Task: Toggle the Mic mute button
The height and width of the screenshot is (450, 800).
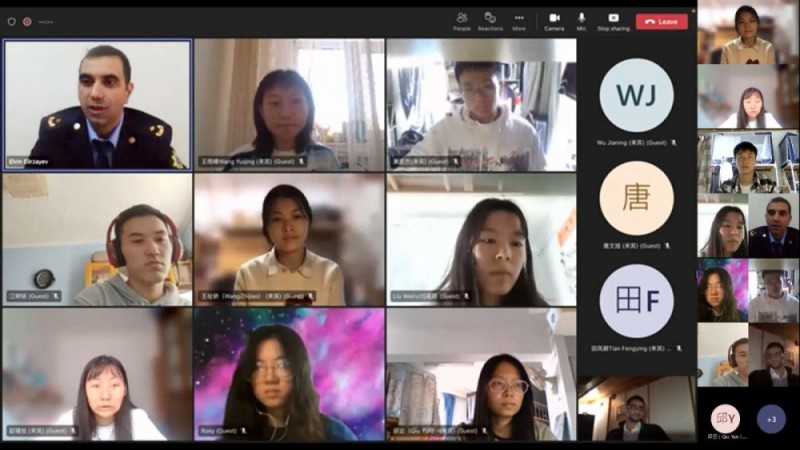Action: (x=581, y=20)
